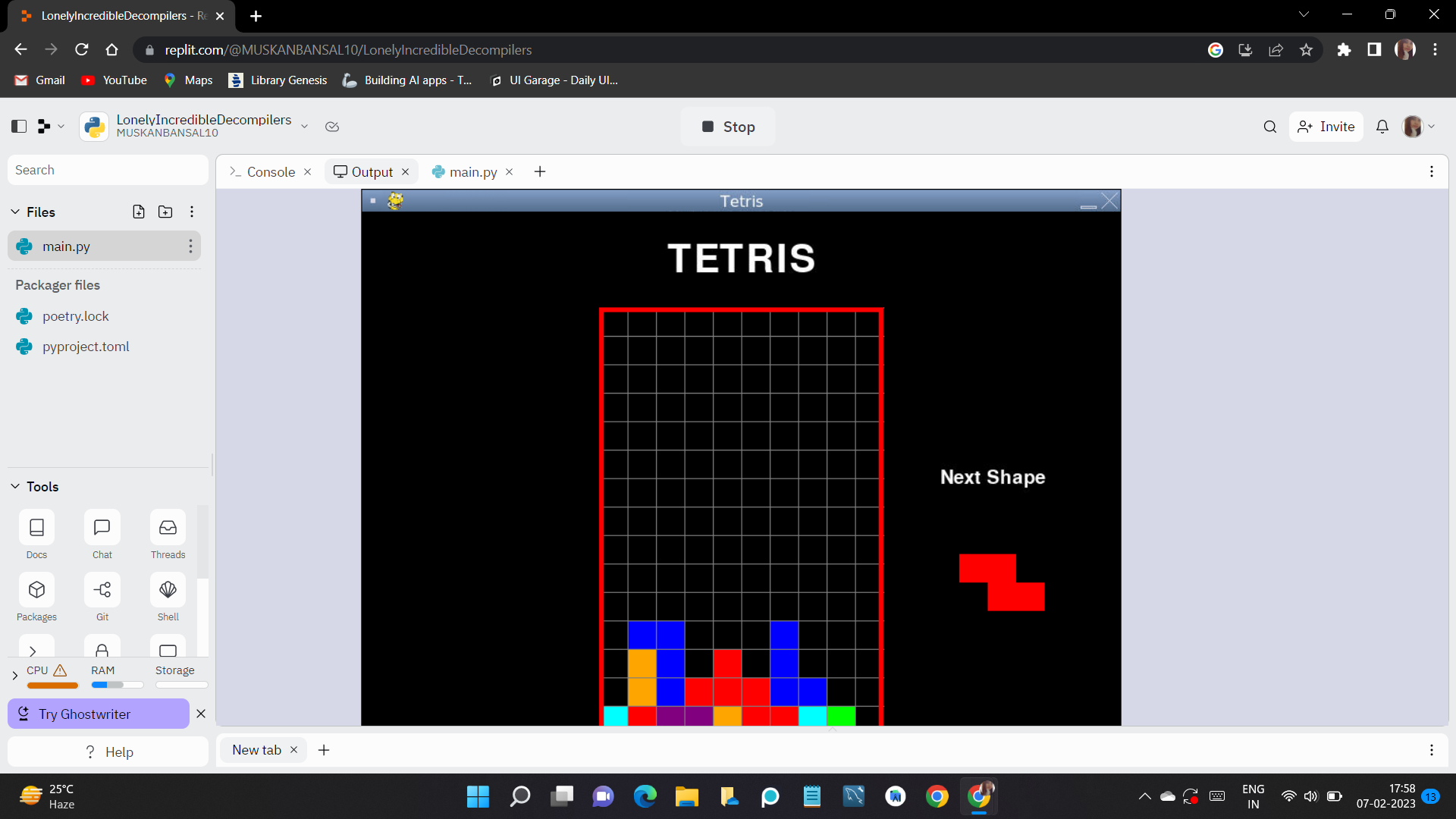Click the Storage usage bar
Viewport: 1456px width, 819px height.
182,685
